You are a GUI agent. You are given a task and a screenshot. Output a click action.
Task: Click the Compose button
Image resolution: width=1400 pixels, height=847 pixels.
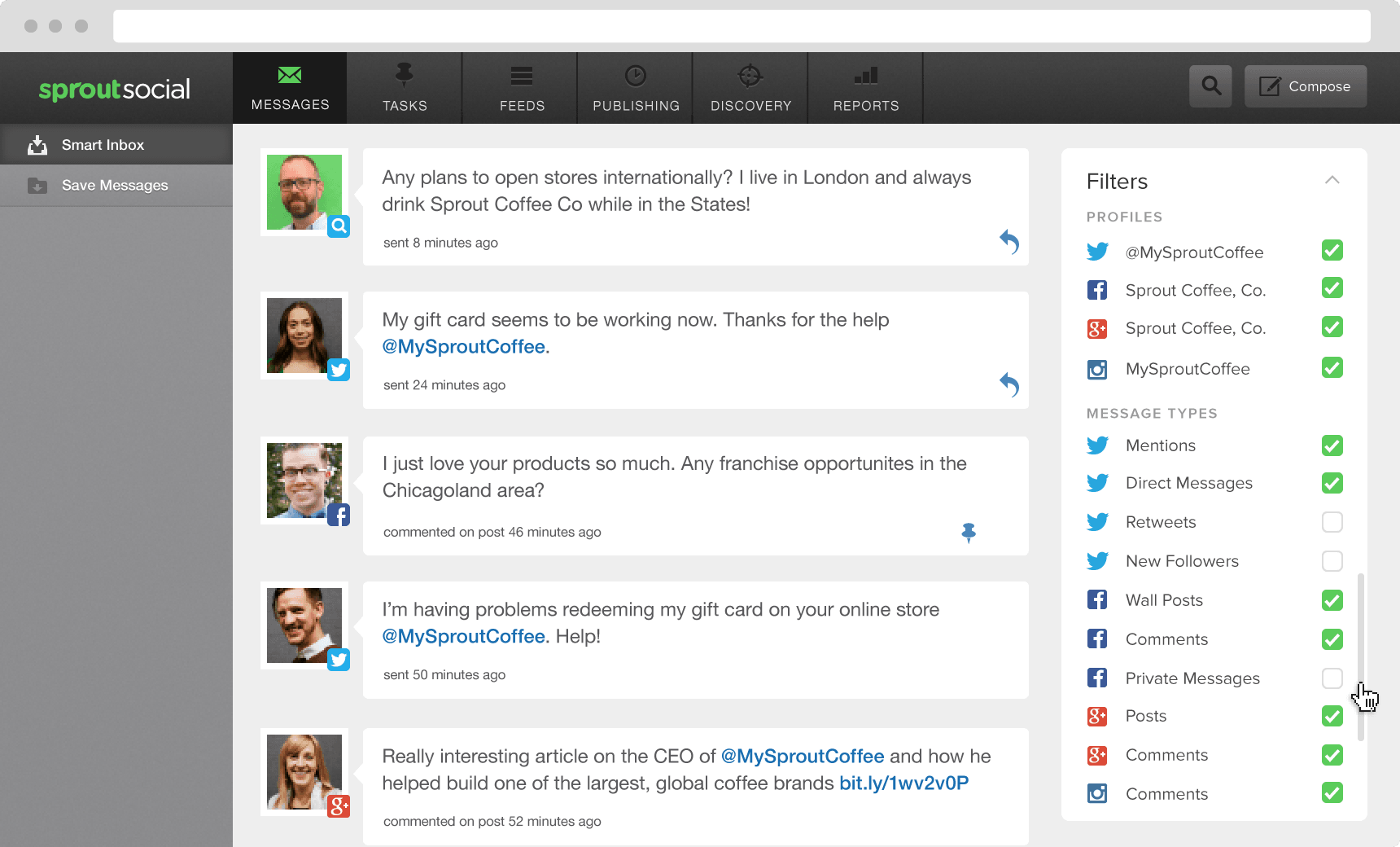click(1306, 86)
